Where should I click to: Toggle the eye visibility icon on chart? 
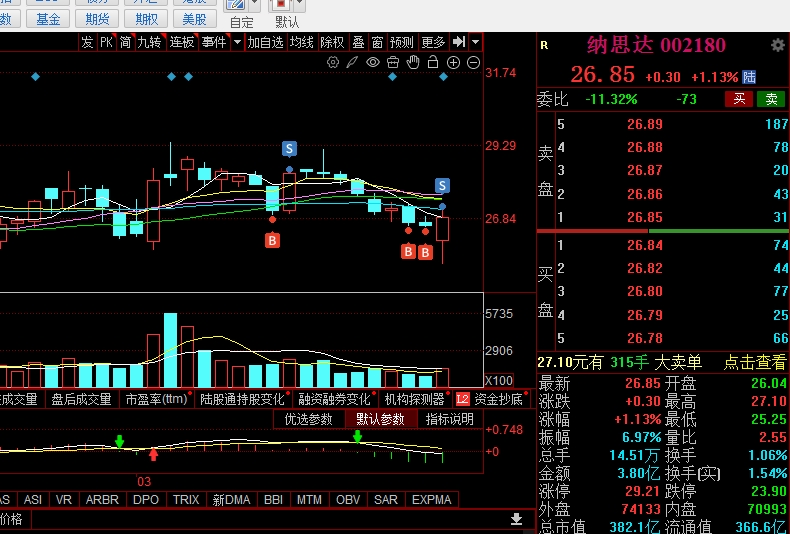pos(373,62)
